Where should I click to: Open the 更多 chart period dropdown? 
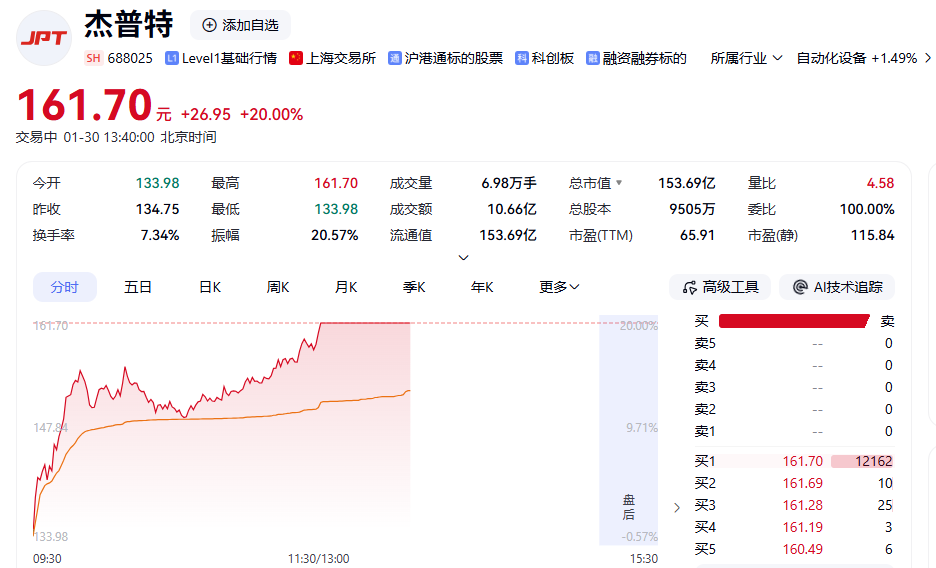559,287
